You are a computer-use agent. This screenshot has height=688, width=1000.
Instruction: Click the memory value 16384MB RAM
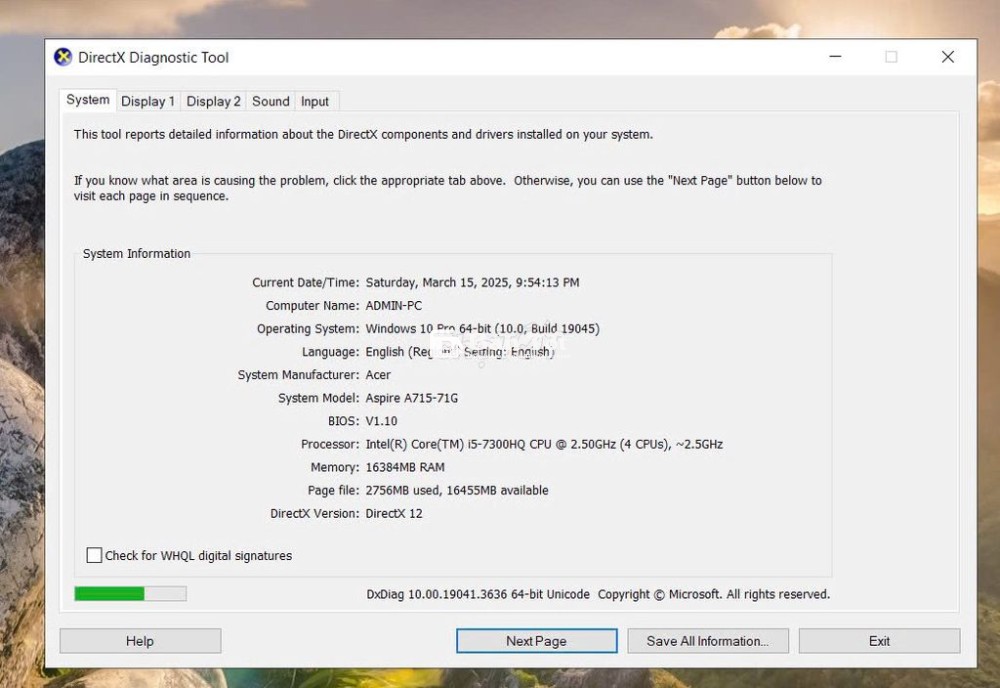tap(405, 467)
